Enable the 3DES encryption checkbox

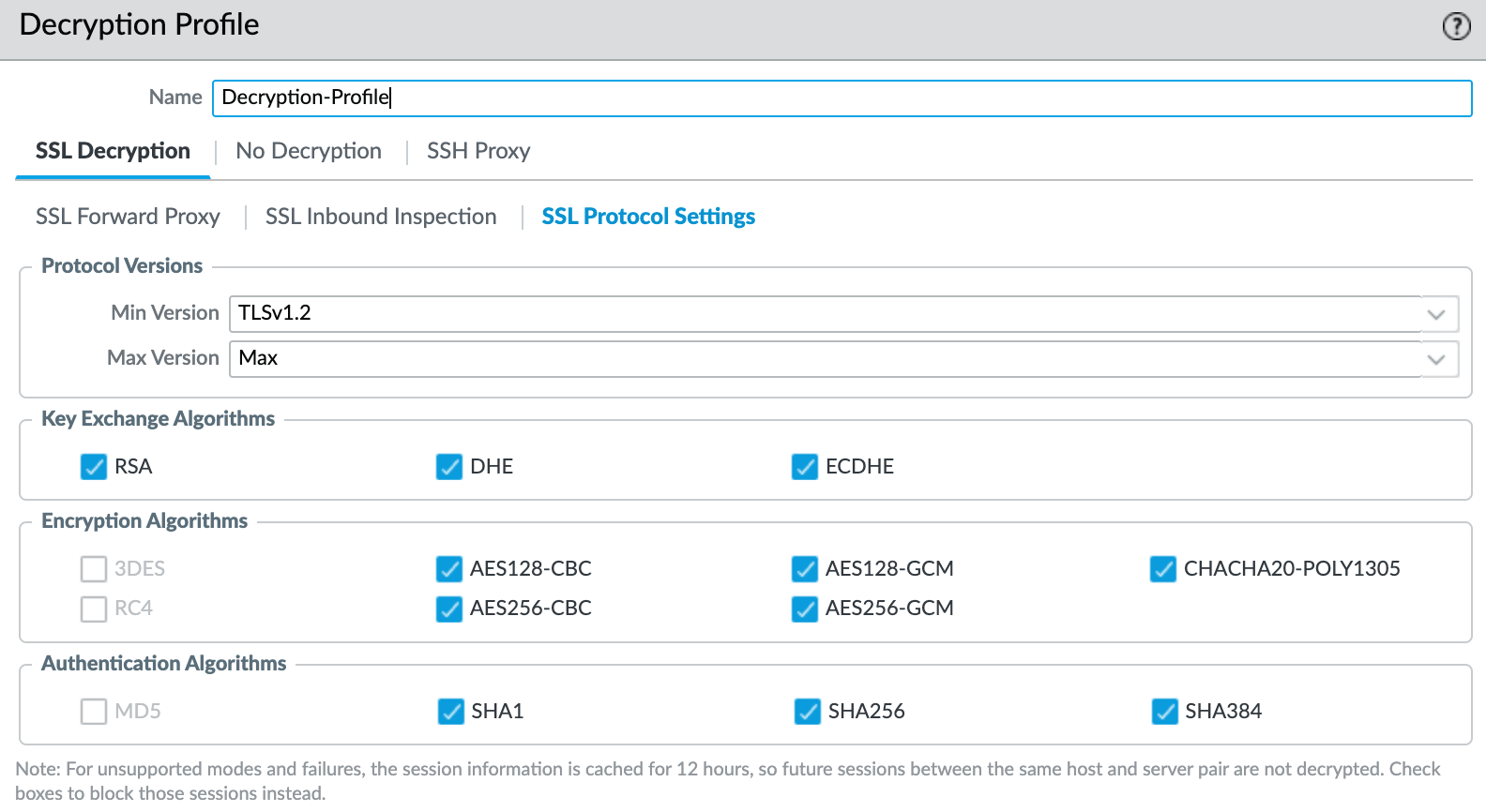[x=94, y=569]
